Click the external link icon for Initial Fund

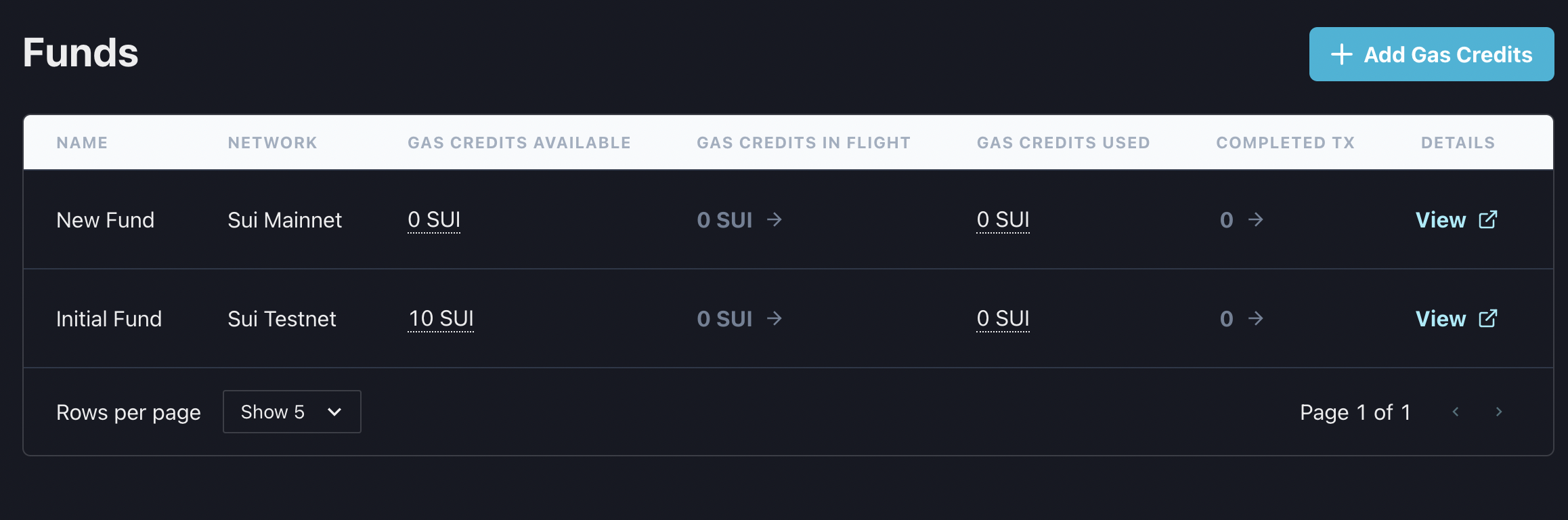point(1487,318)
